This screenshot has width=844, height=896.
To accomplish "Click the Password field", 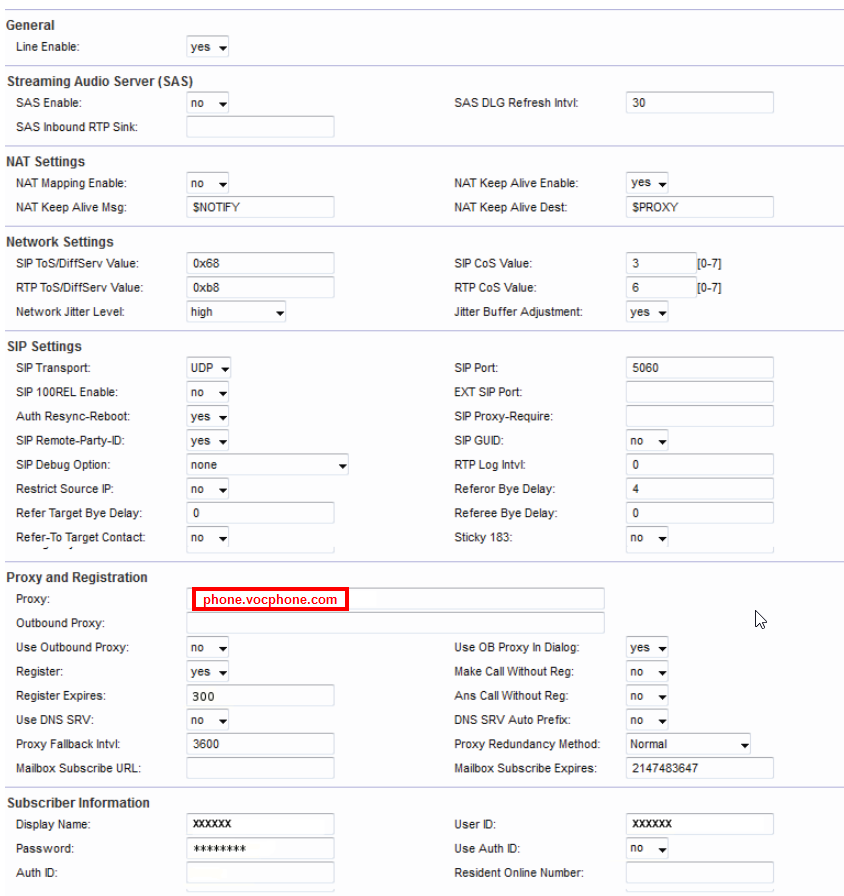I will (260, 849).
